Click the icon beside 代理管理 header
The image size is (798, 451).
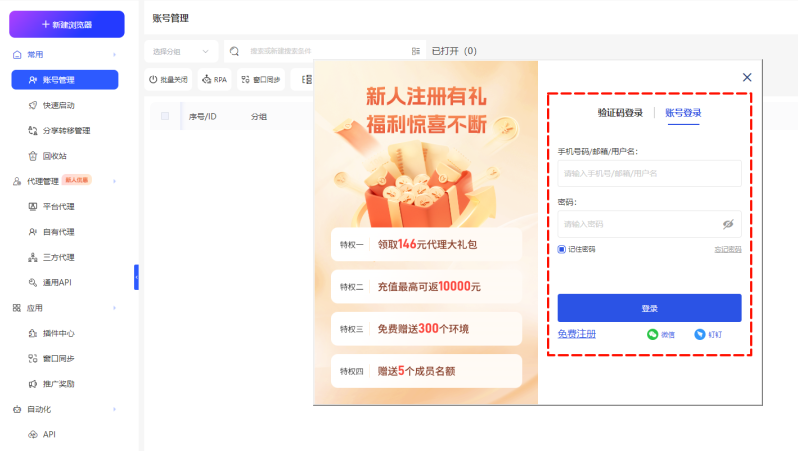click(17, 181)
